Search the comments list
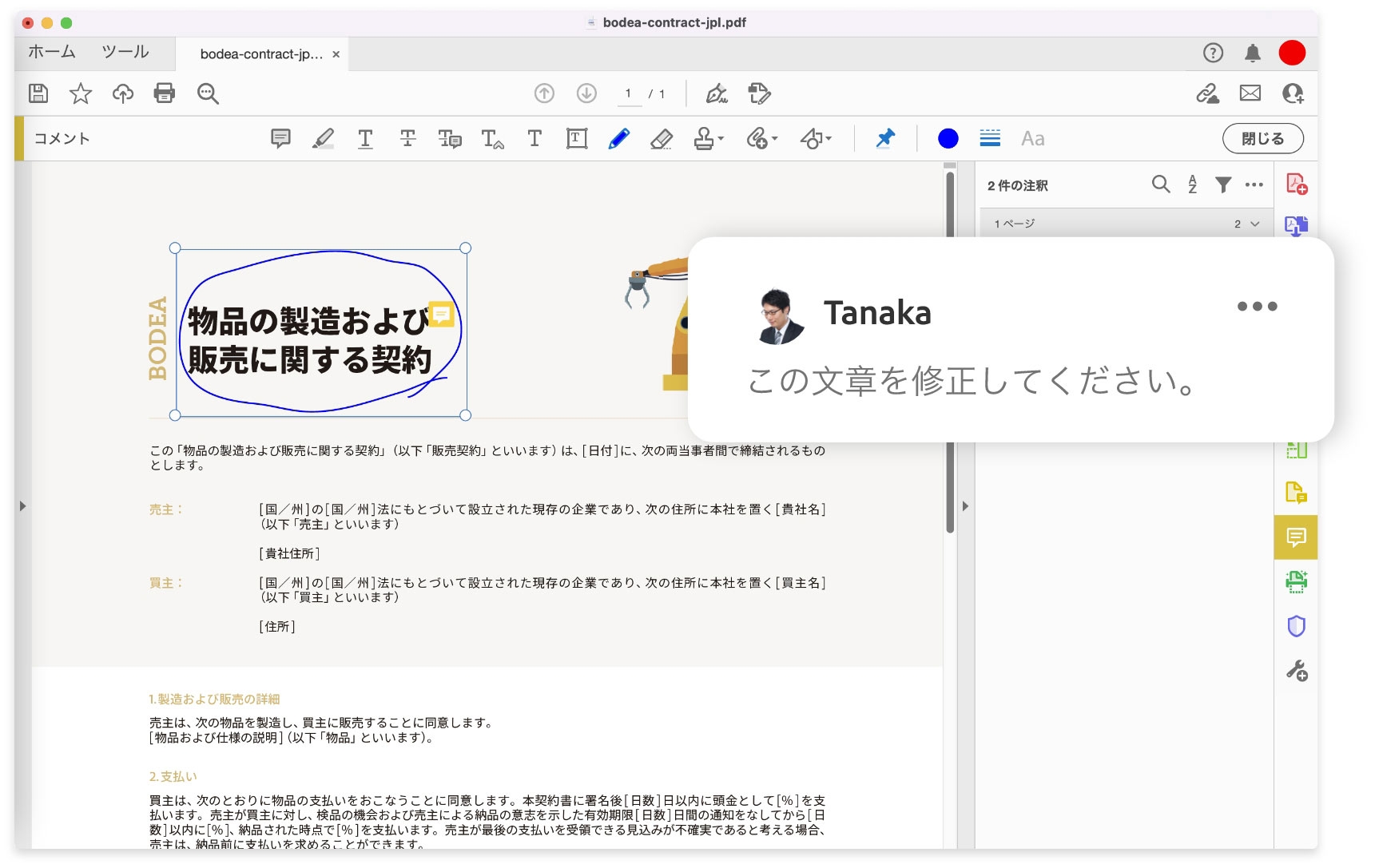 (x=1160, y=184)
